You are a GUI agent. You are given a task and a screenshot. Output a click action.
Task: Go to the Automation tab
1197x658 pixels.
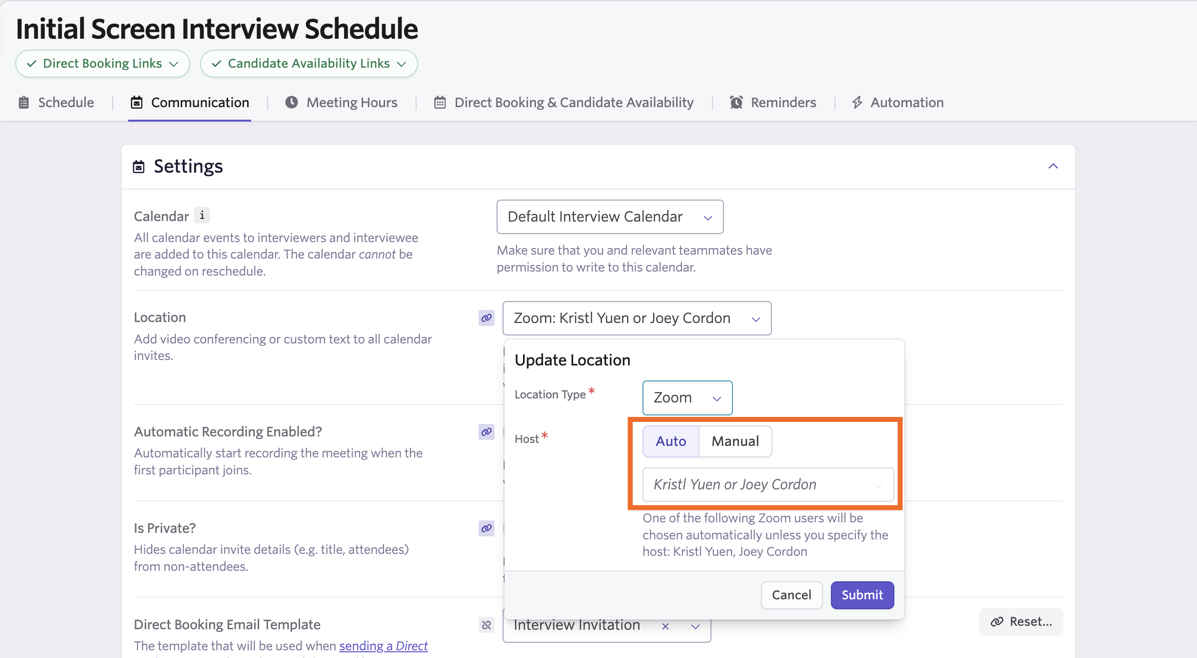point(897,102)
